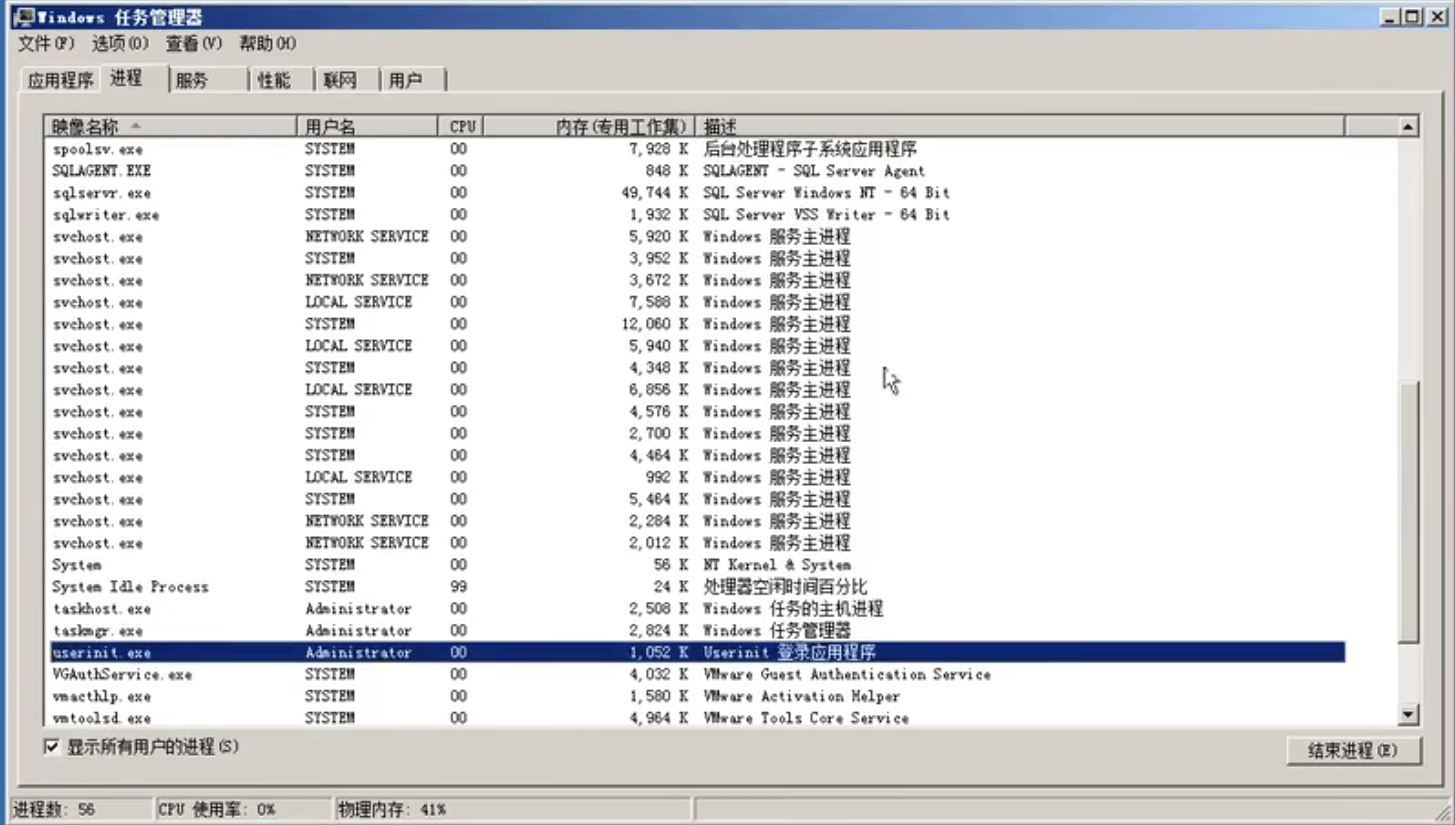
Task: Select the sqlwriter.exe process row
Action: (697, 215)
